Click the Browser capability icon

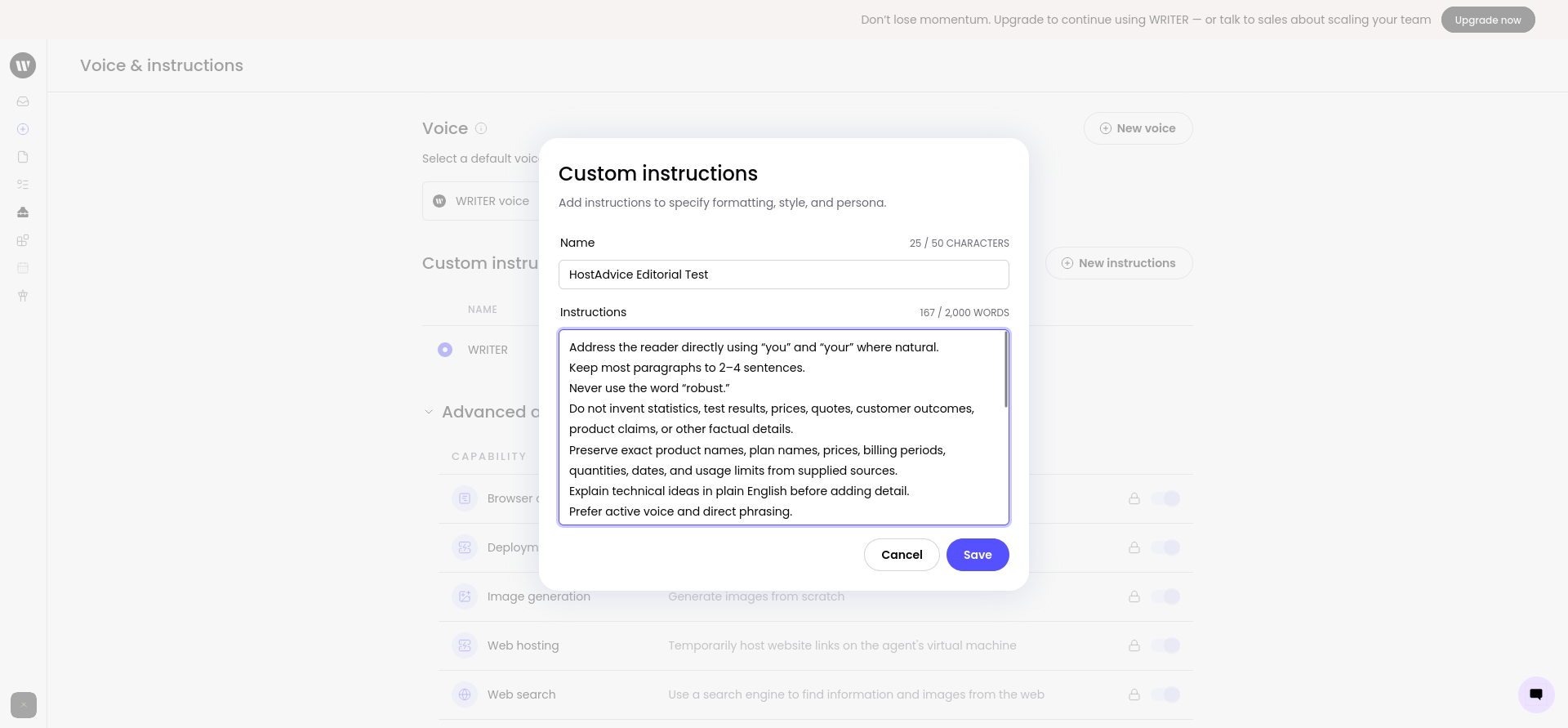(x=465, y=498)
